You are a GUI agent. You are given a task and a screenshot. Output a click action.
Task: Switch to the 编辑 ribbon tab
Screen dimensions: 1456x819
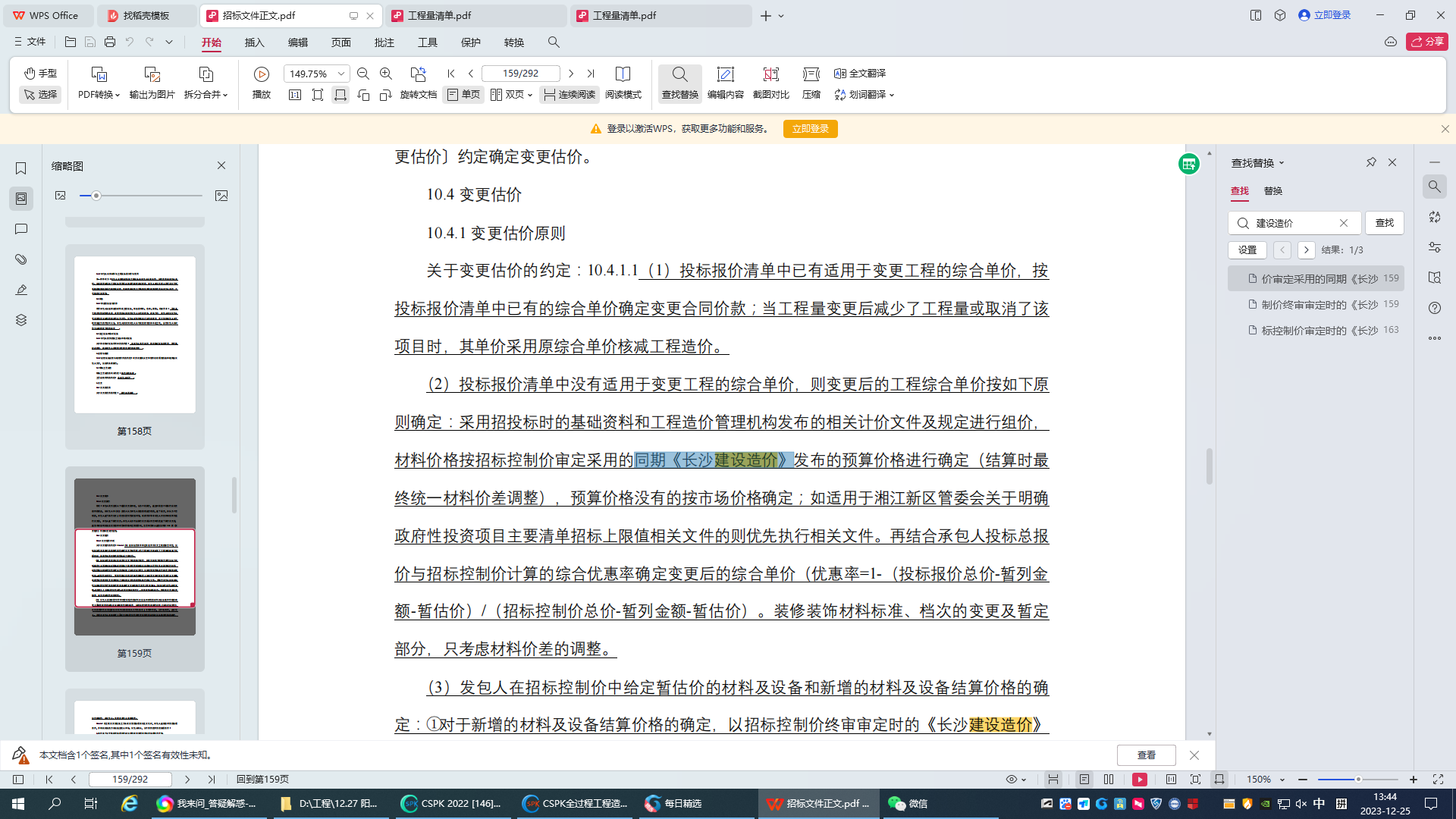click(298, 42)
